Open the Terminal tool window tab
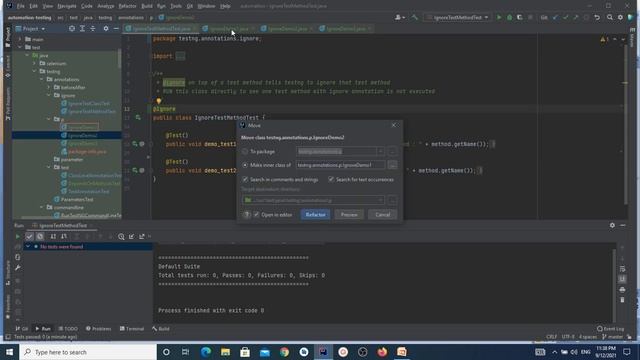The height and width of the screenshot is (360, 640). pos(132,329)
